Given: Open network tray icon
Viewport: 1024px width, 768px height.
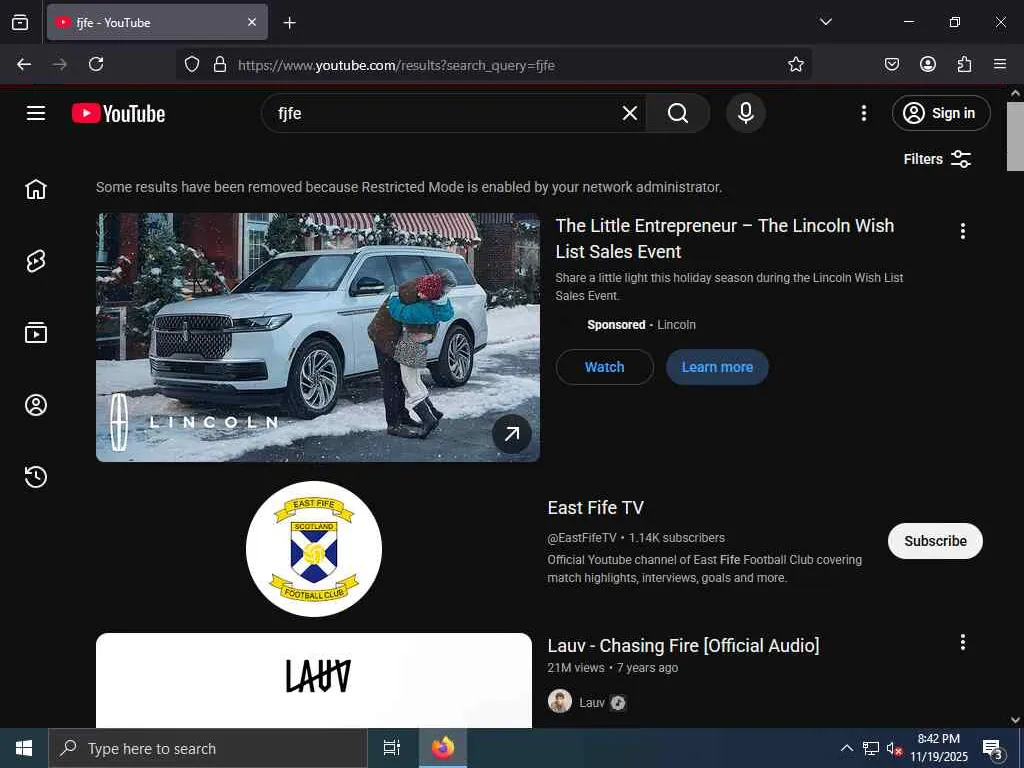Looking at the screenshot, I should pos(871,748).
